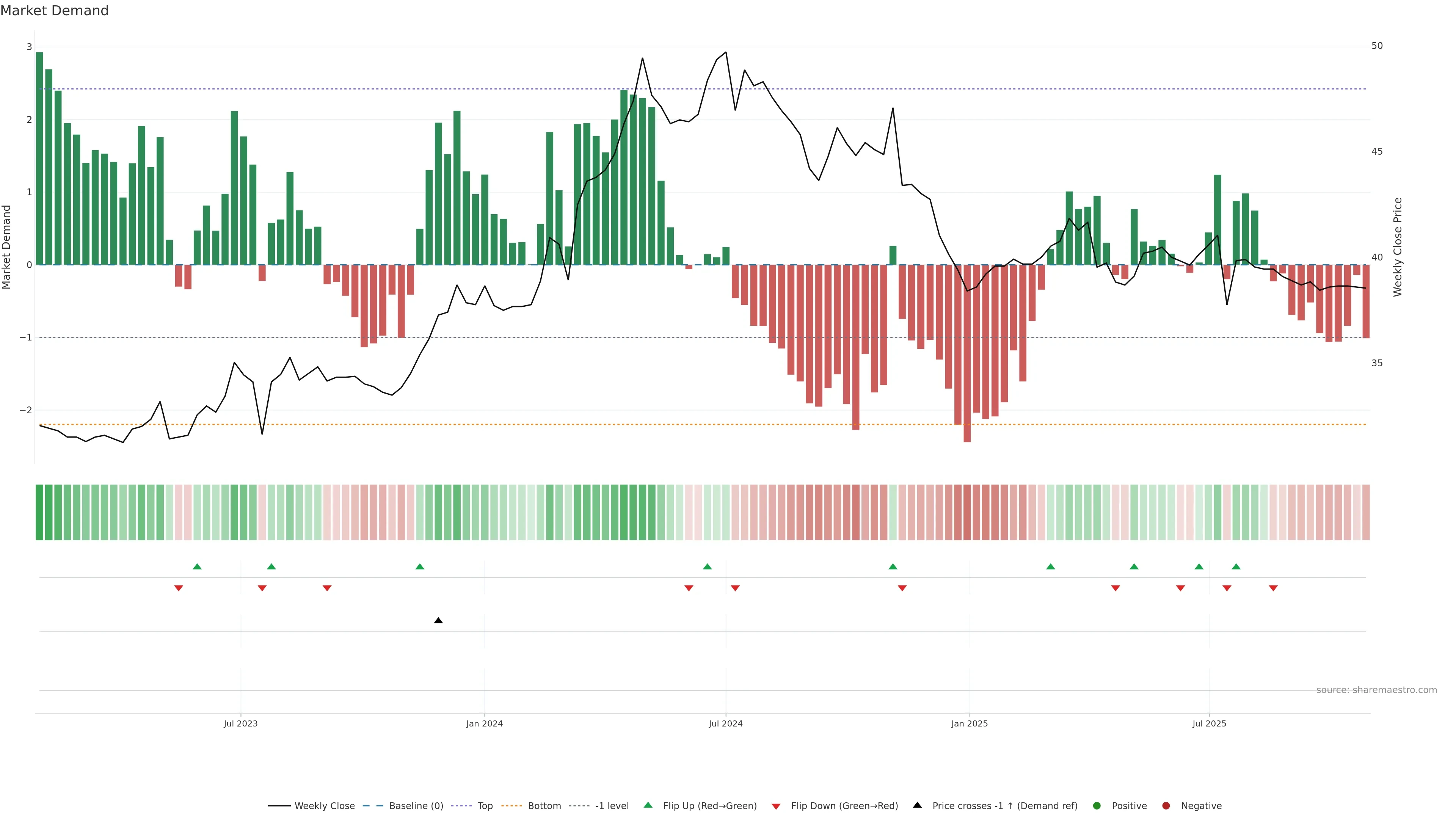Click the Negative red circle legend
This screenshot has width=1456, height=819.
(1166, 806)
